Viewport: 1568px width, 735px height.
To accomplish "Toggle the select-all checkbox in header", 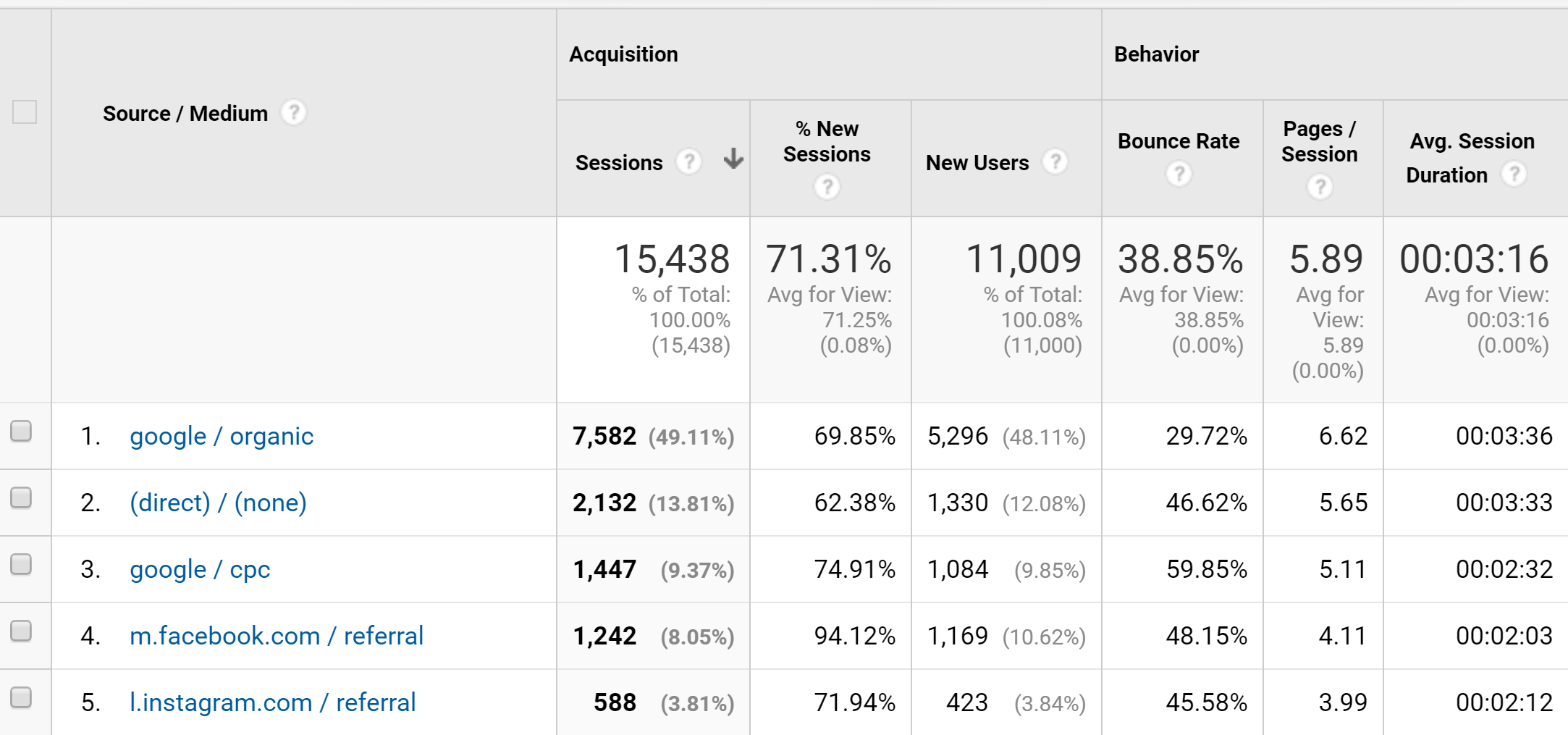I will 25,113.
